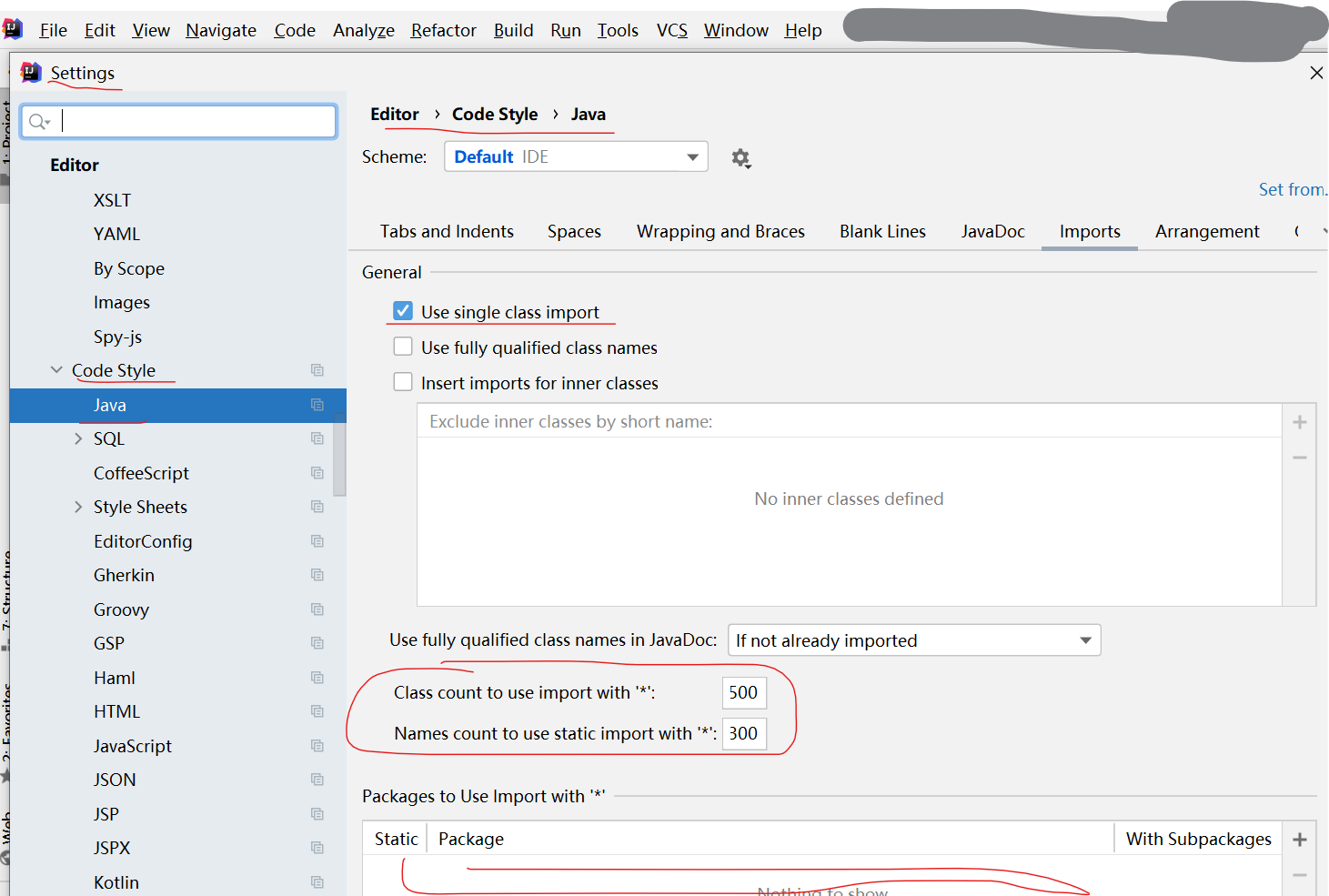Click the IntelliJ logo in the Settings title
This screenshot has height=896, width=1329.
pos(31,72)
